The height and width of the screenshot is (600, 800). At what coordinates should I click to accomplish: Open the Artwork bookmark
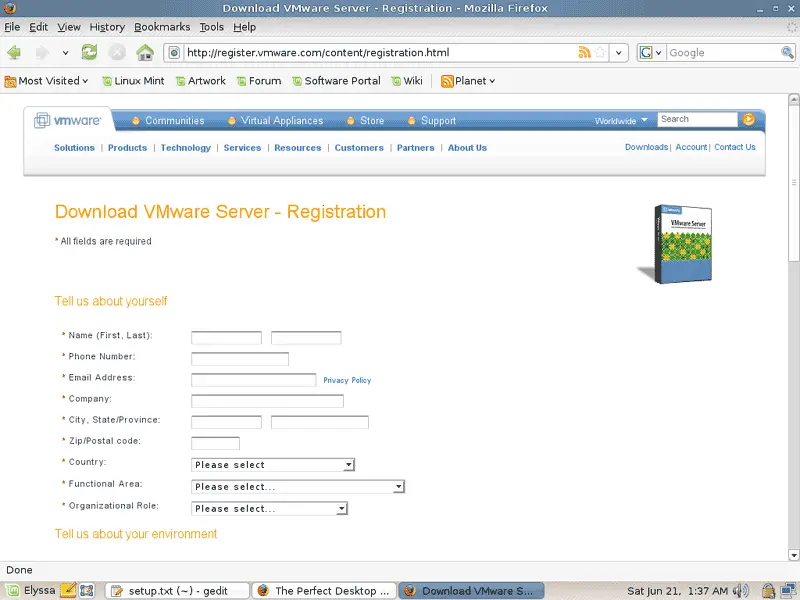[201, 81]
